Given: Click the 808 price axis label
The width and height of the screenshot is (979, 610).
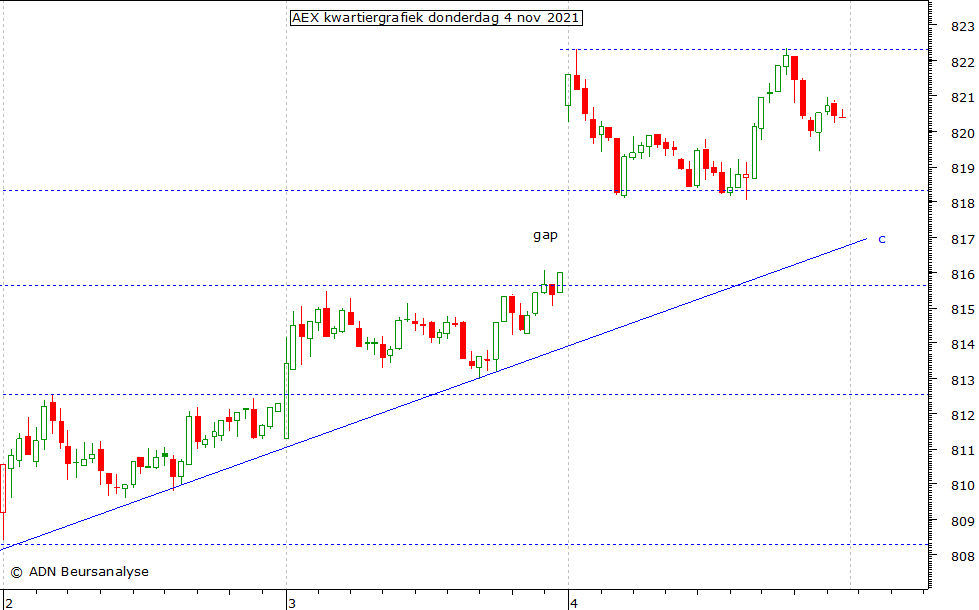Looking at the screenshot, I should (x=962, y=556).
